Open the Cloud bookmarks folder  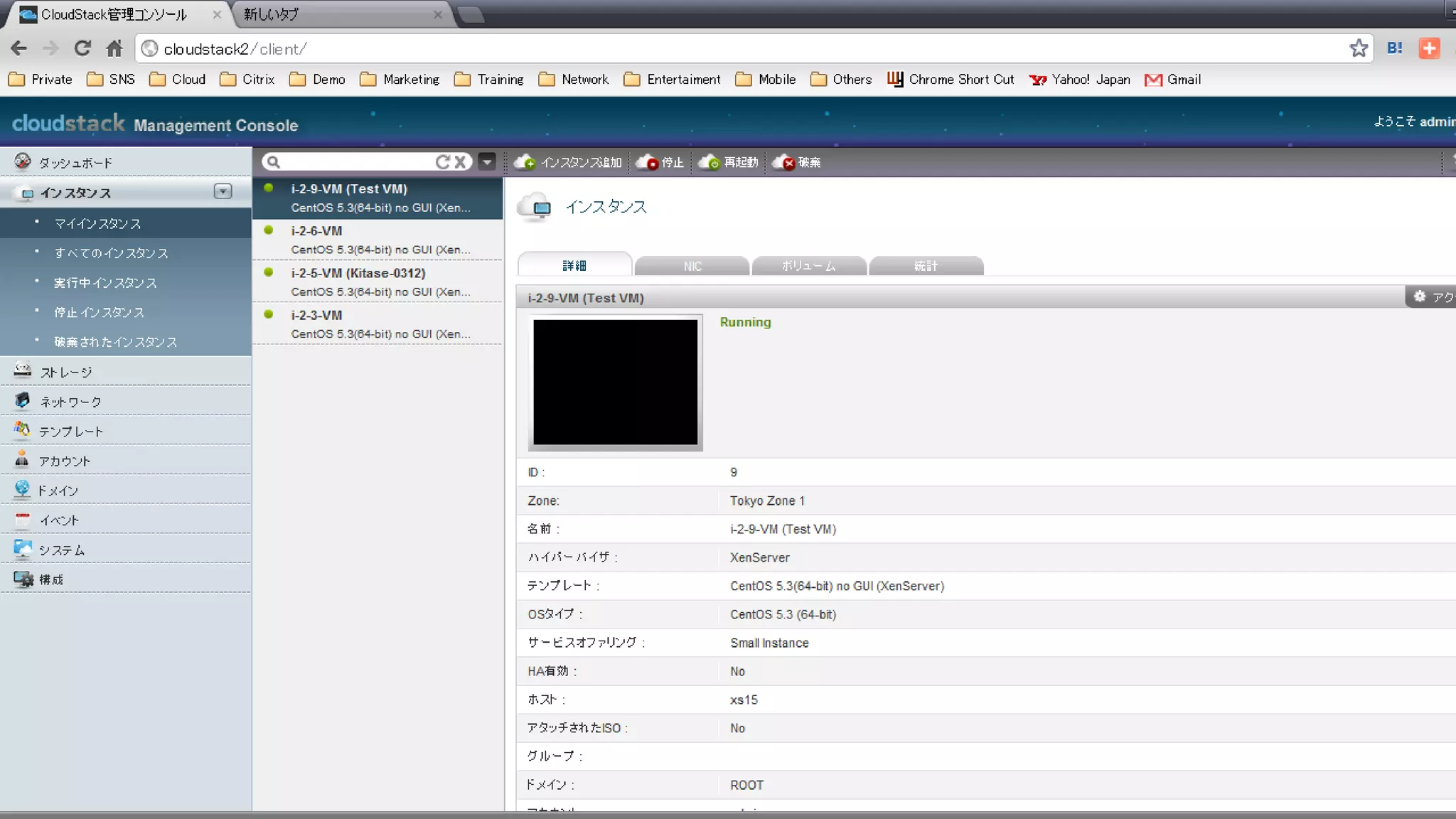tap(178, 79)
